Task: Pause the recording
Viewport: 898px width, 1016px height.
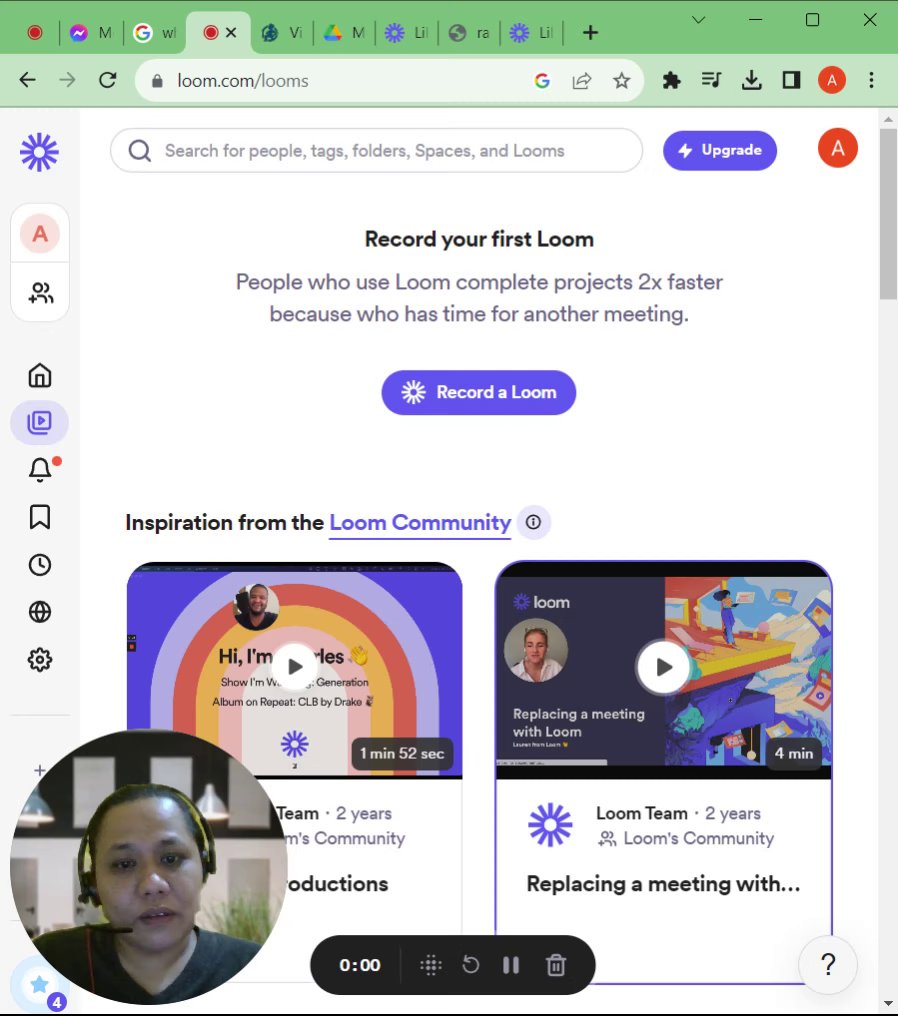Action: pyautogui.click(x=511, y=965)
